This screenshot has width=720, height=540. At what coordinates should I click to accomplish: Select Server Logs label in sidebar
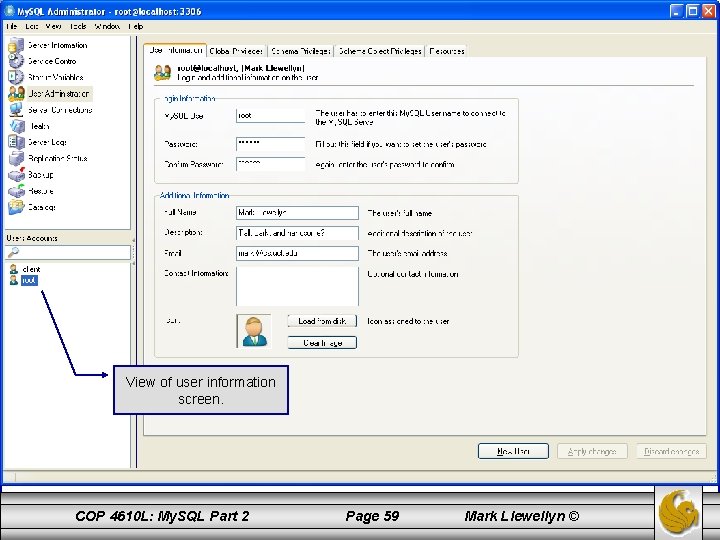coord(47,142)
